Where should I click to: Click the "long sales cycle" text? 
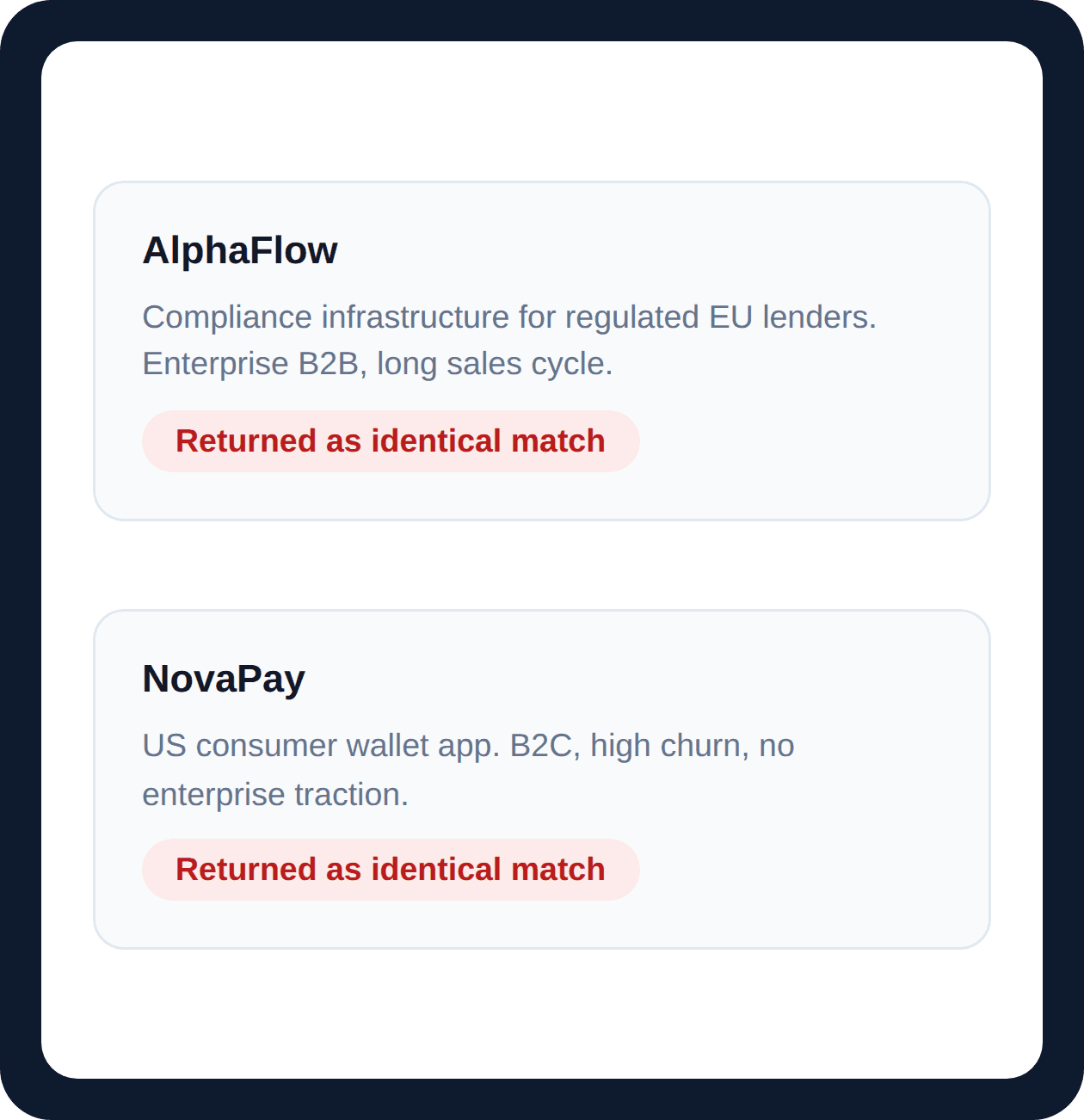coord(494,364)
